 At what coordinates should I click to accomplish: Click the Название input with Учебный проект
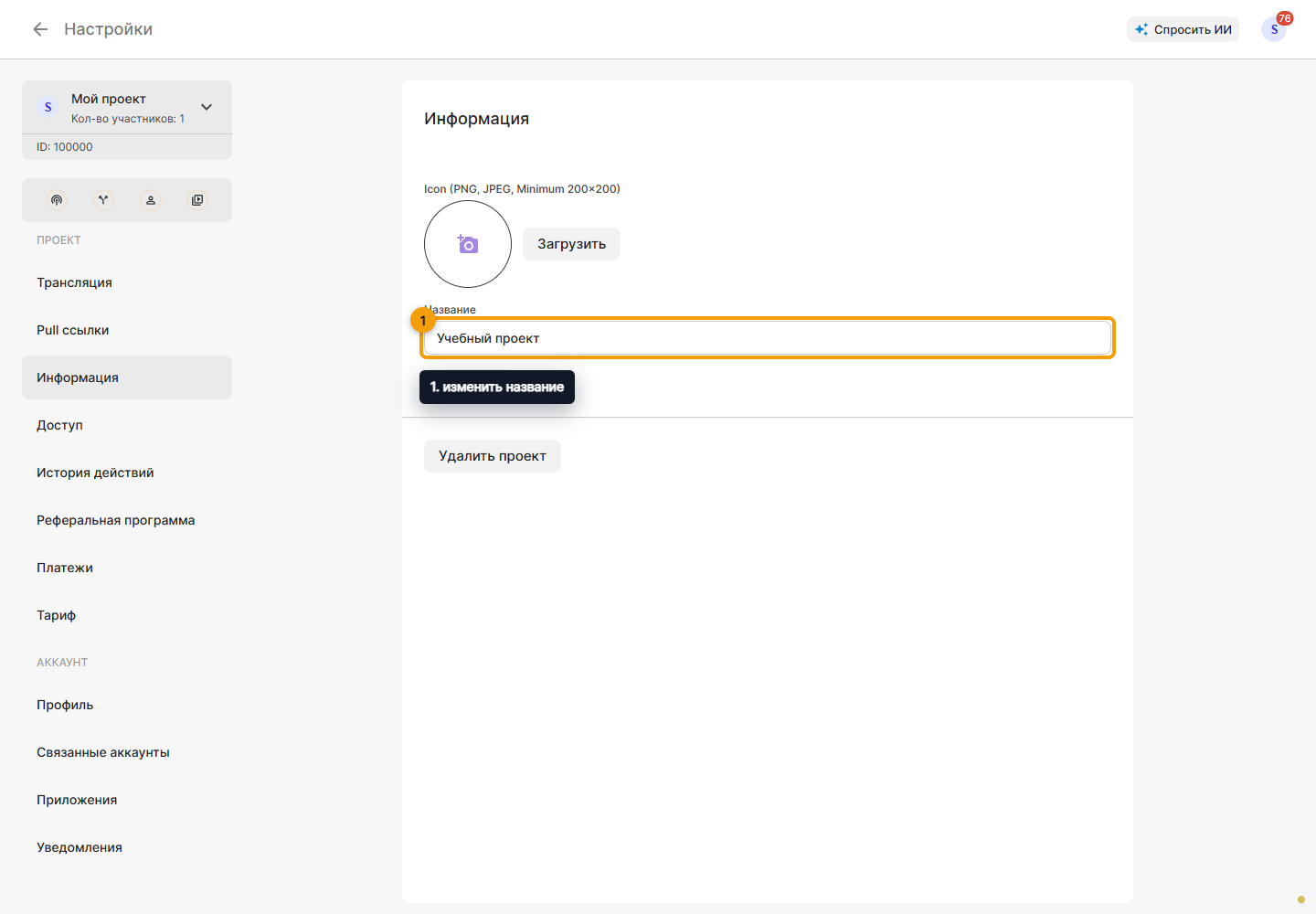coord(768,338)
